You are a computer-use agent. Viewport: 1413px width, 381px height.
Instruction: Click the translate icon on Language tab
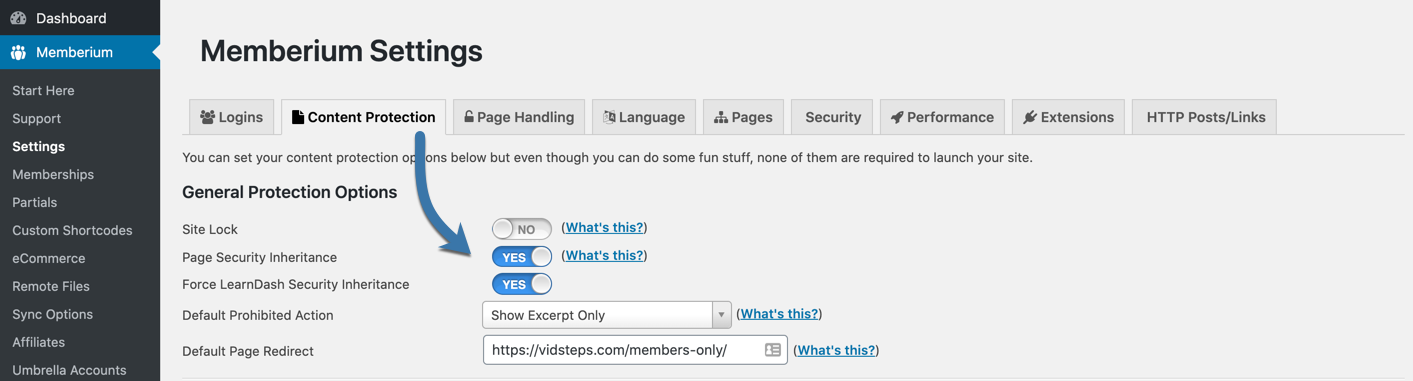(x=609, y=117)
